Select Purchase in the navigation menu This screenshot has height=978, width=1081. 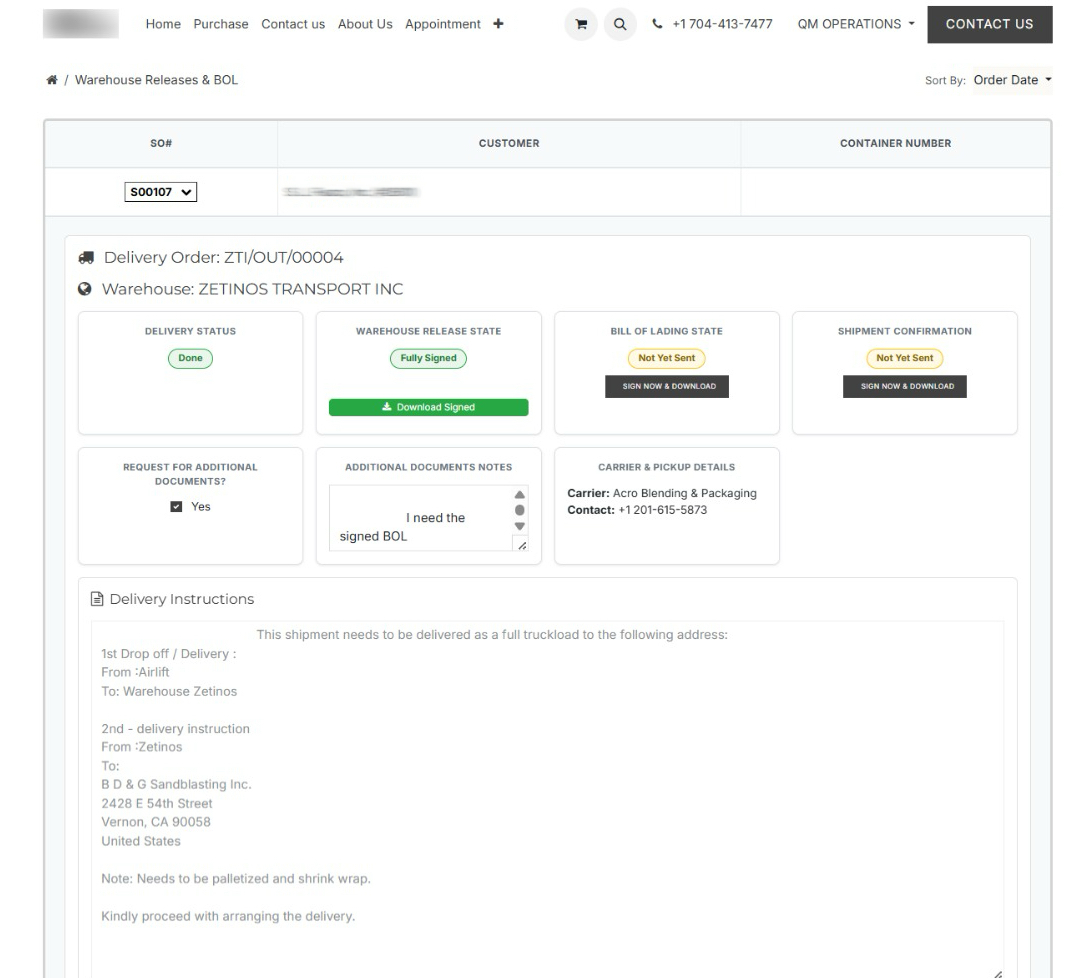pyautogui.click(x=220, y=24)
